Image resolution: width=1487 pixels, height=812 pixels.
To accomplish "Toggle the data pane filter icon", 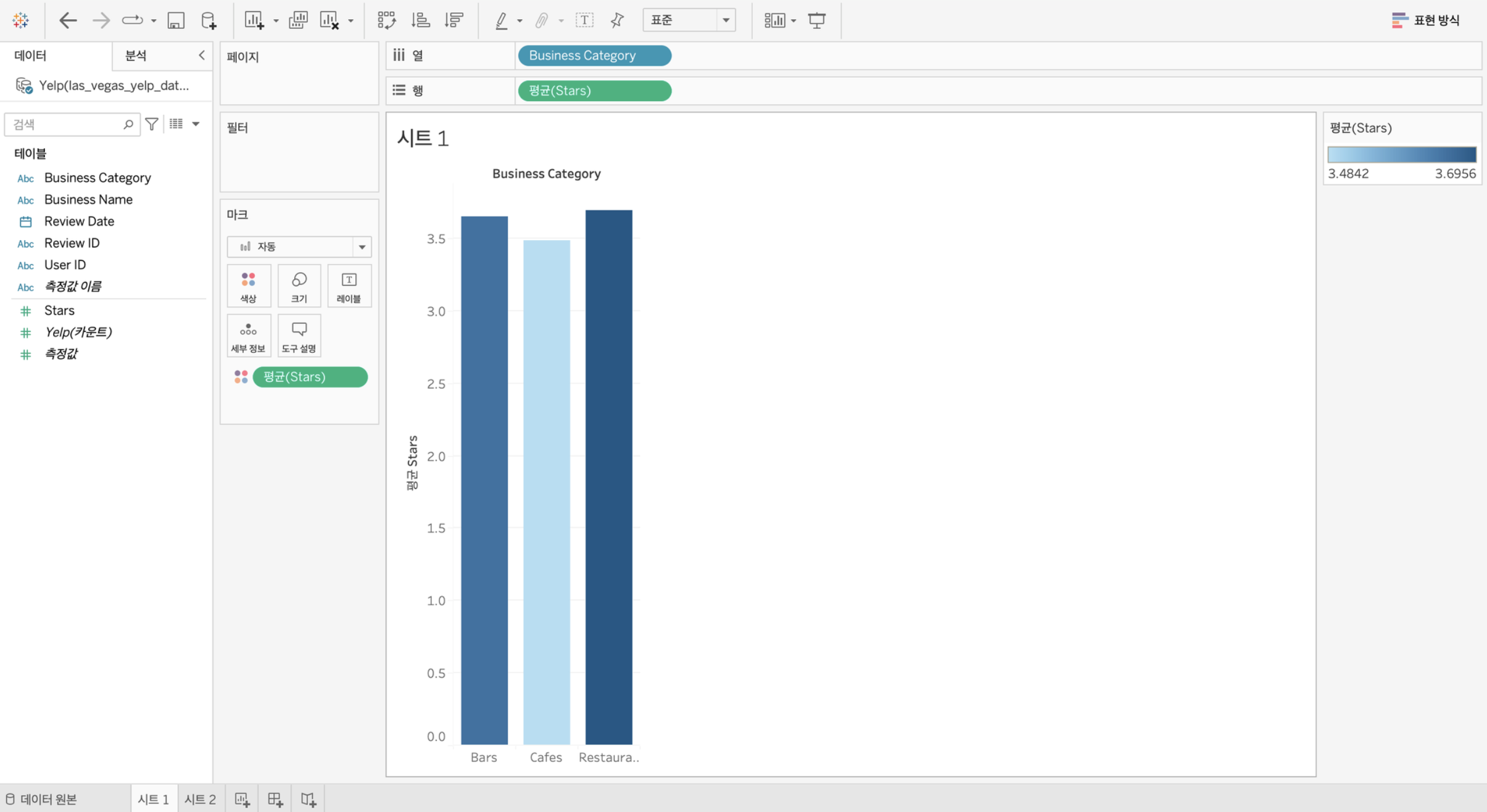I will point(152,124).
